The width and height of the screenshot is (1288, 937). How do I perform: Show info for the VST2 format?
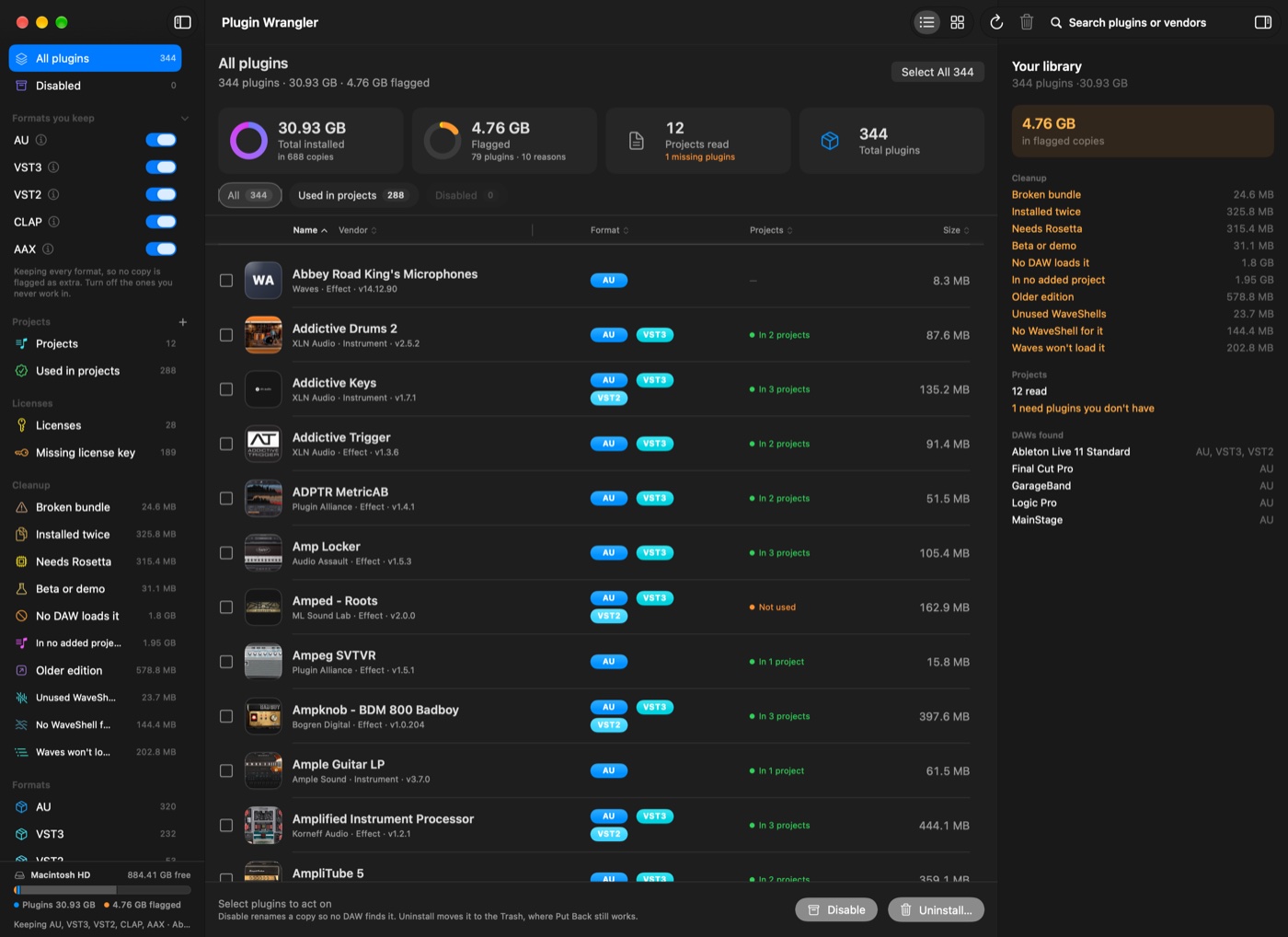[x=53, y=194]
